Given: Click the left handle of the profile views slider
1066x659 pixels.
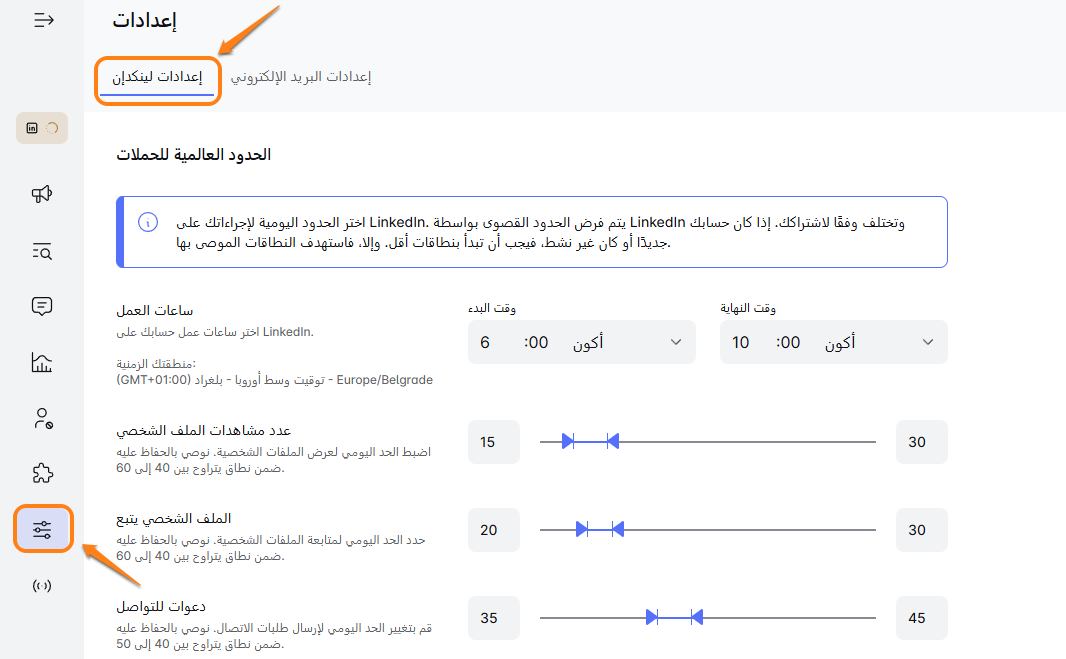Looking at the screenshot, I should pos(567,441).
